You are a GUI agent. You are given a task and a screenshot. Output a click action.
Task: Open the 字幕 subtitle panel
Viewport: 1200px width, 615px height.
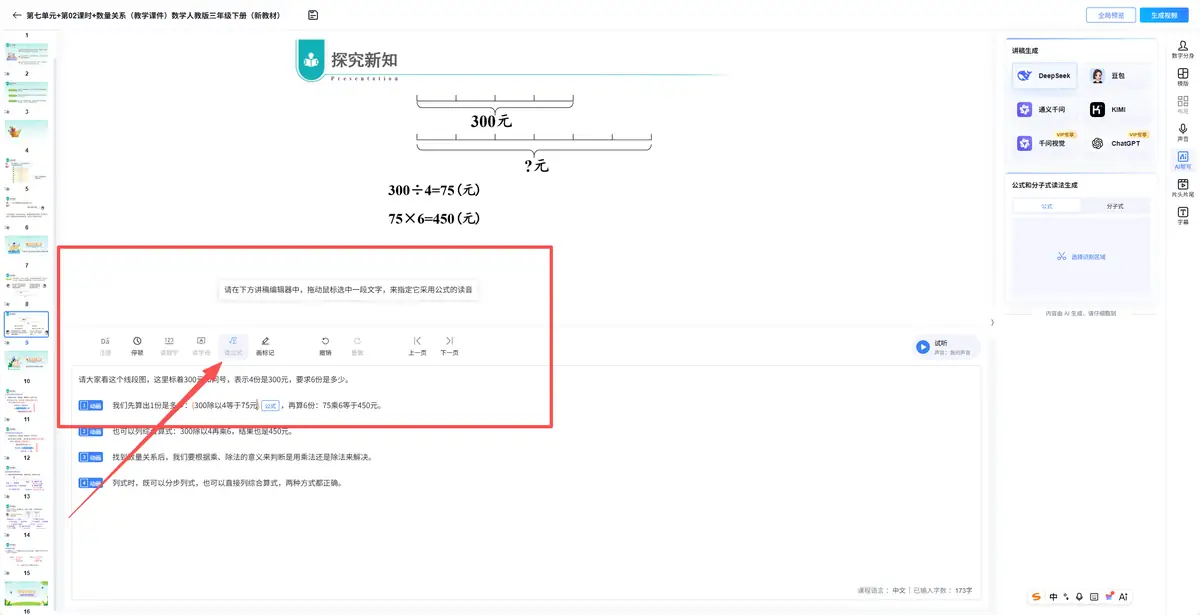pos(1183,216)
